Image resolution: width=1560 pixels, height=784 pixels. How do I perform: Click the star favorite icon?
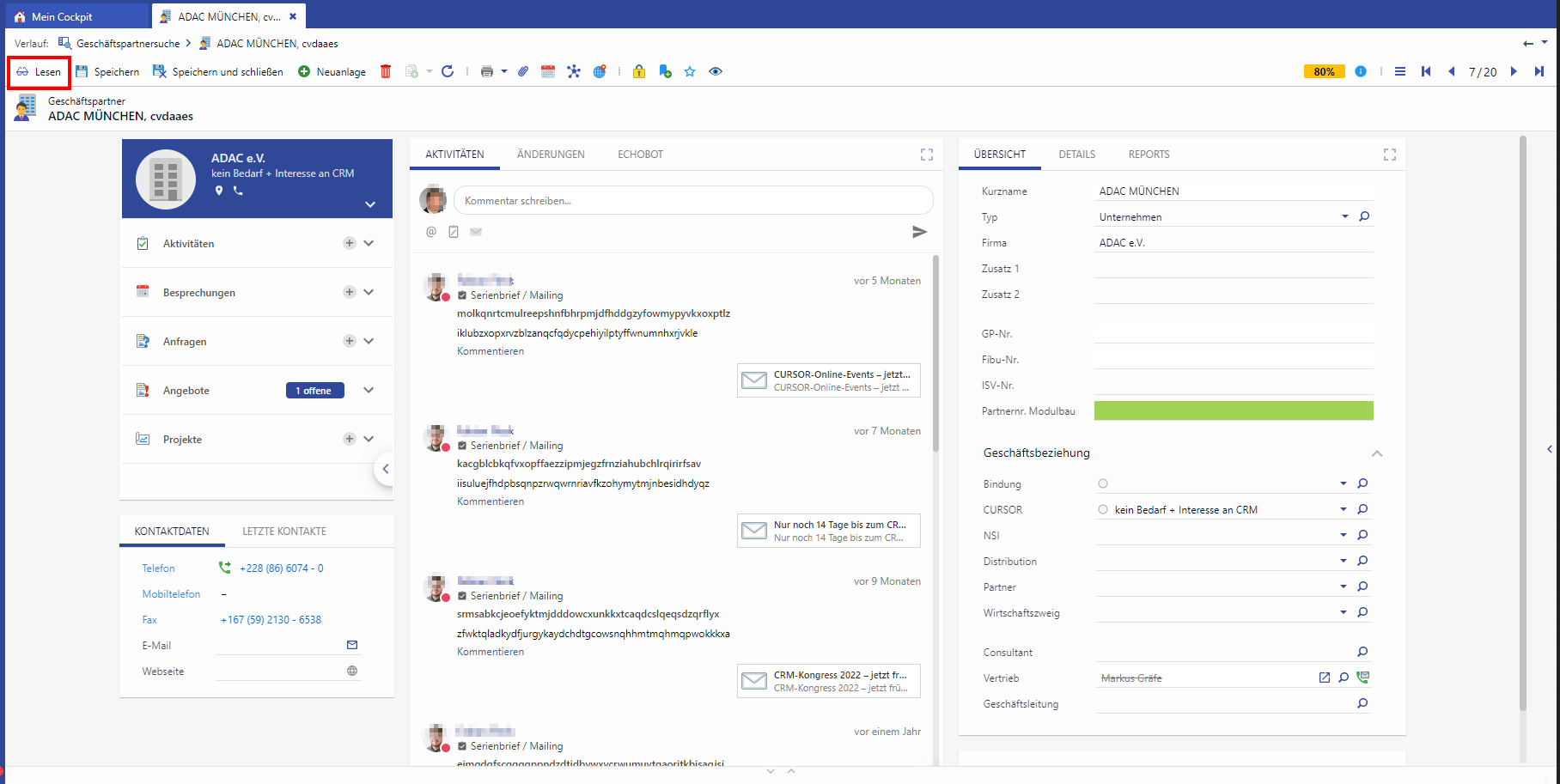tap(690, 71)
